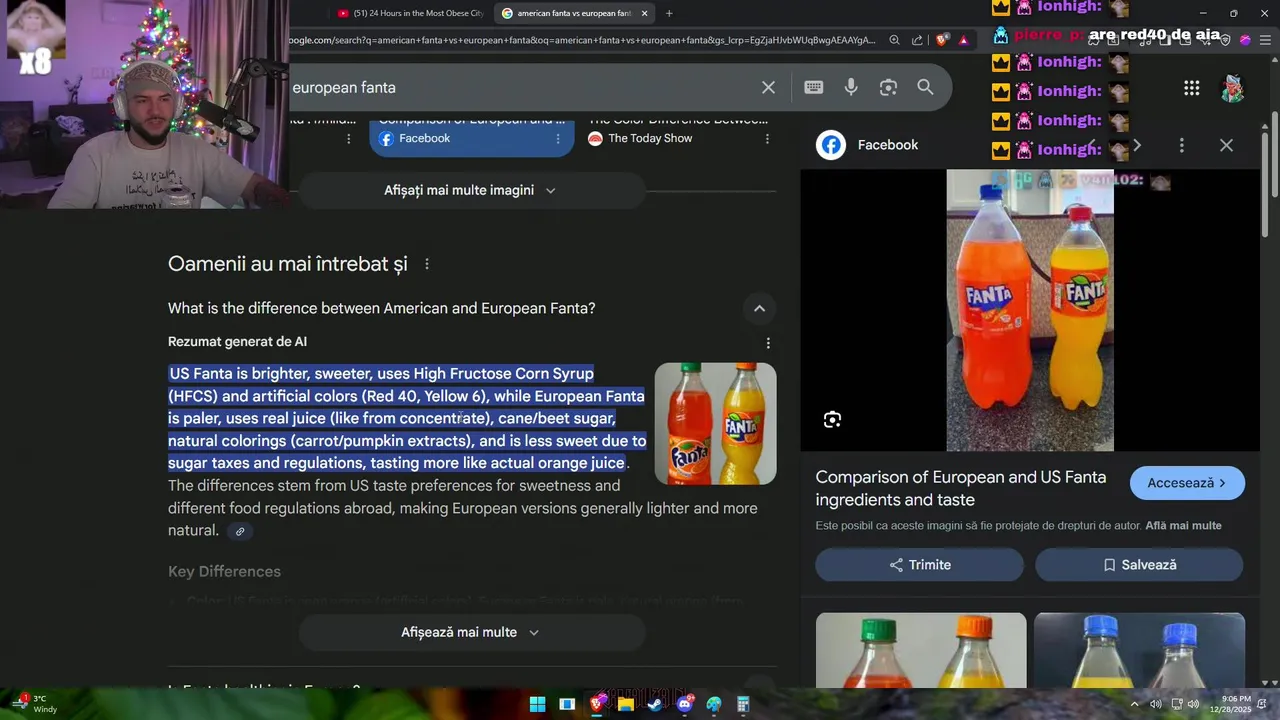Expand 'Afișați mai multe imagini'

click(471, 190)
